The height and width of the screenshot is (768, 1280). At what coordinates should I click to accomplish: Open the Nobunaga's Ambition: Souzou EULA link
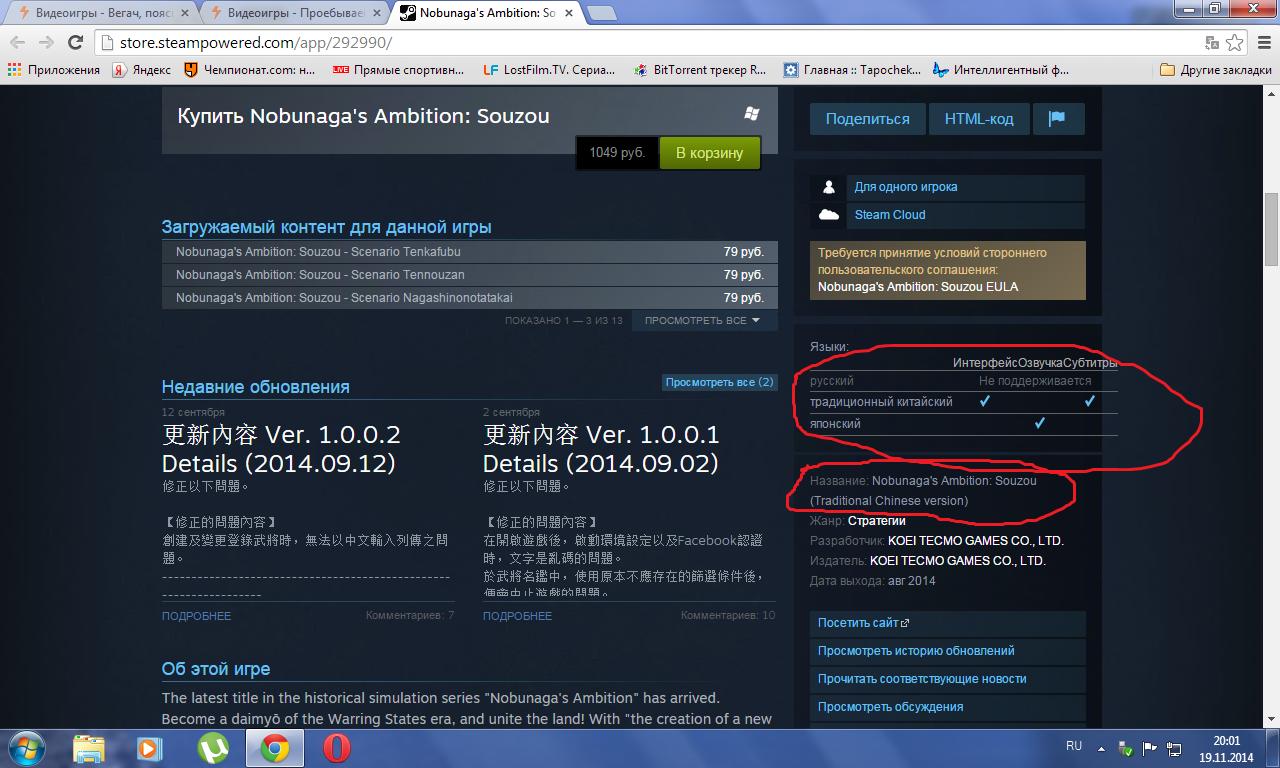tap(918, 287)
